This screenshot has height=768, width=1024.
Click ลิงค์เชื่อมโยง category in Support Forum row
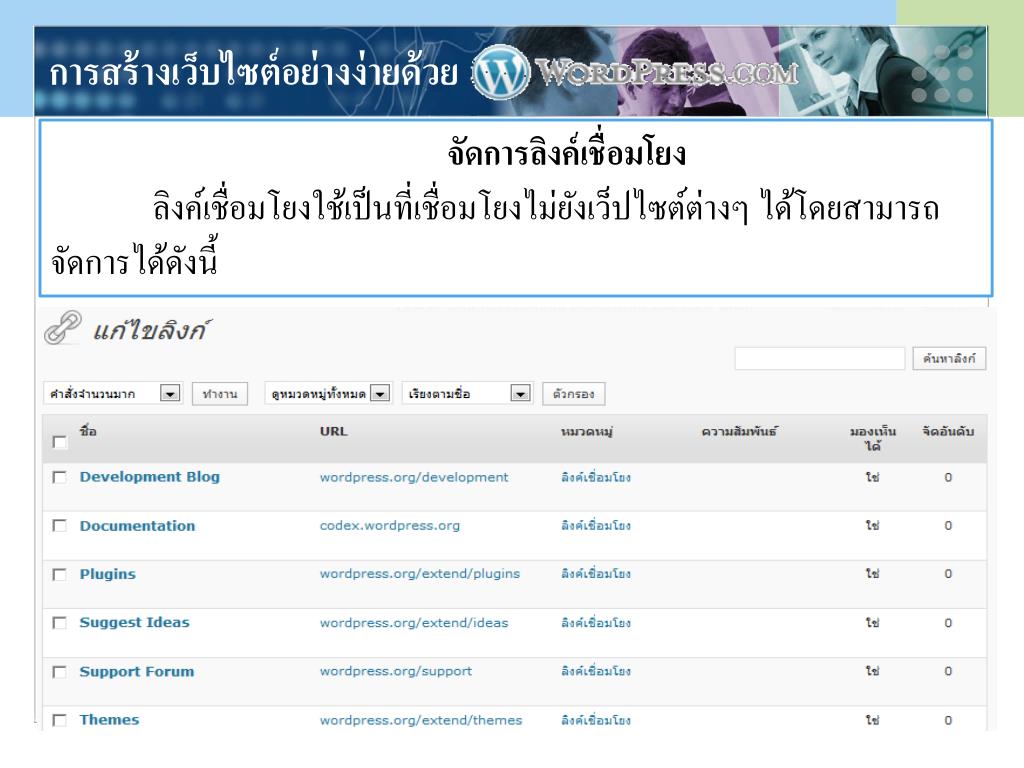(x=596, y=671)
